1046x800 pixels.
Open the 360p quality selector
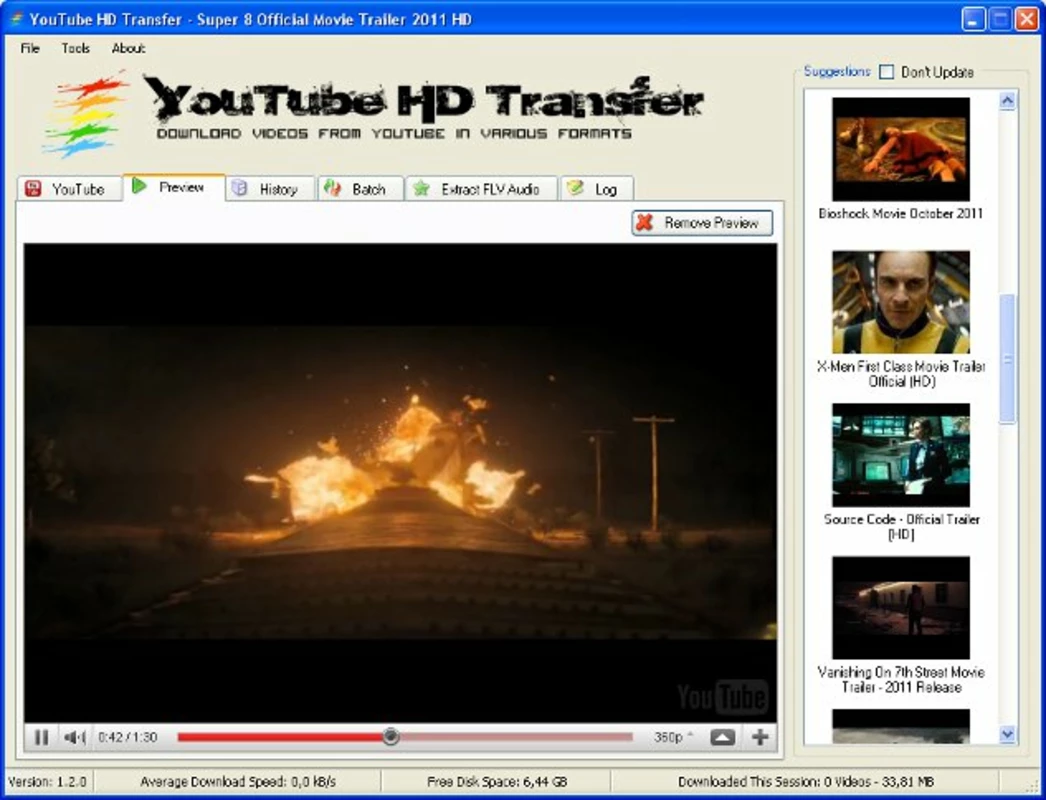pyautogui.click(x=672, y=737)
